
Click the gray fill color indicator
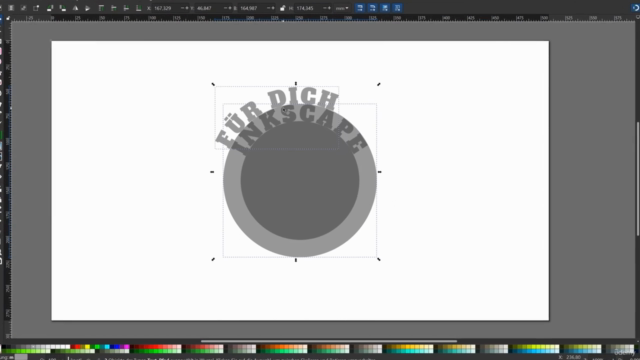[21, 357]
